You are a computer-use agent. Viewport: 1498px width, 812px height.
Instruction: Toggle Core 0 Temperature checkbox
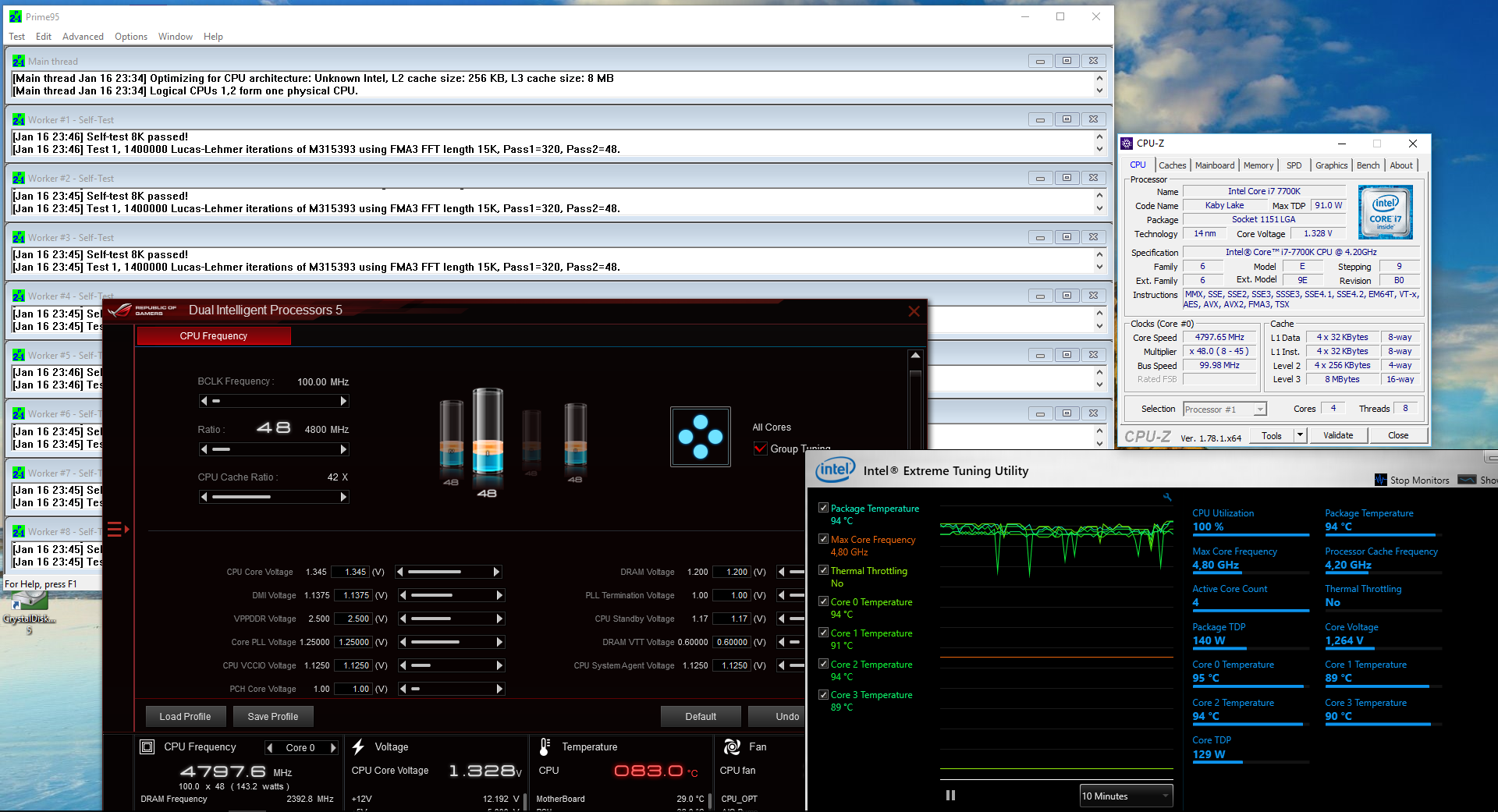point(823,601)
